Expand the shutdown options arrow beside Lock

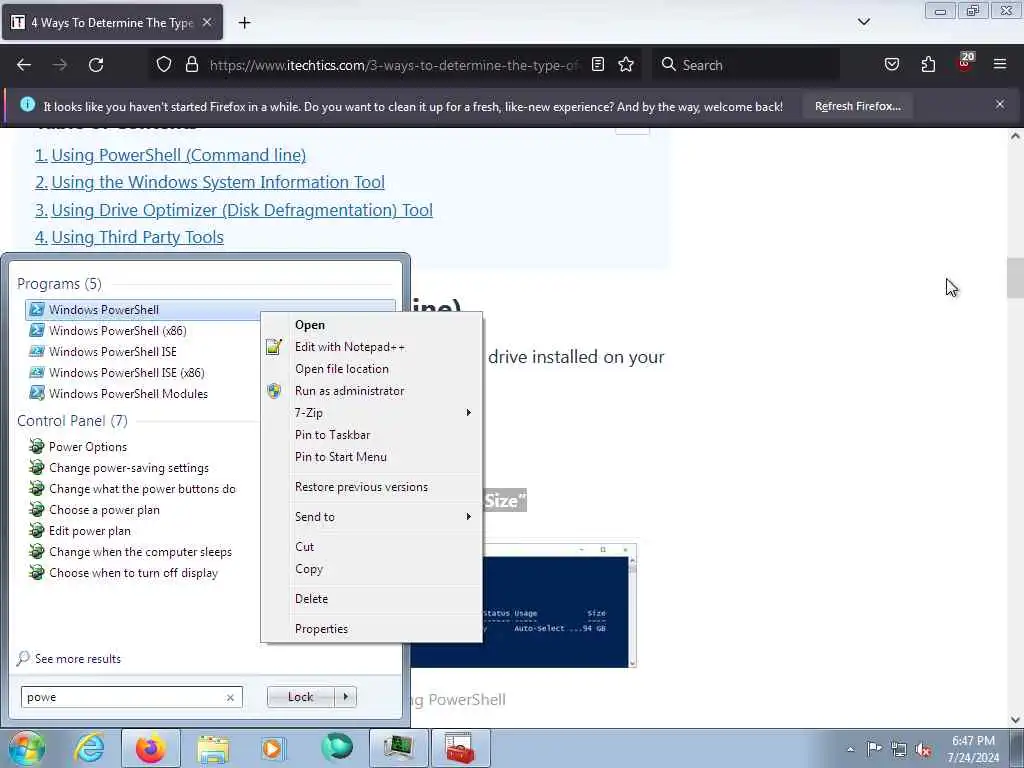345,697
